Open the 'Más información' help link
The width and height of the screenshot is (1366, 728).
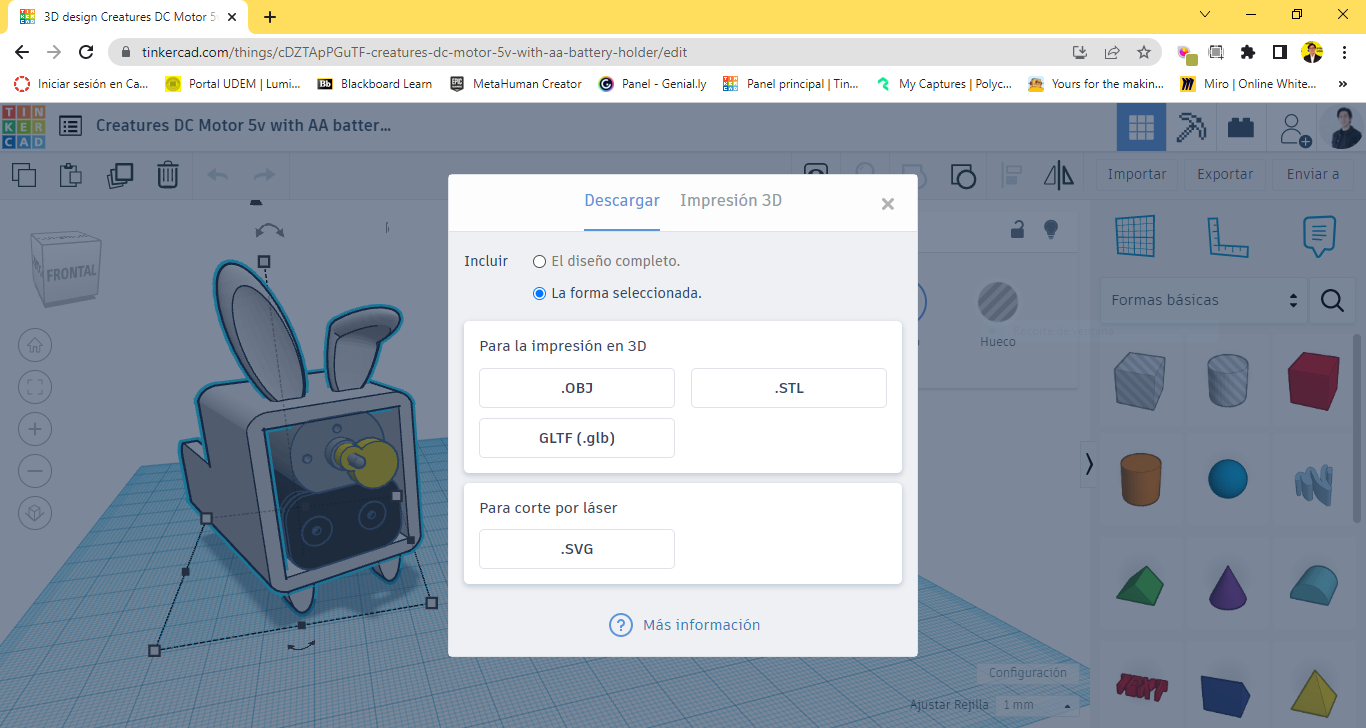pyautogui.click(x=685, y=625)
